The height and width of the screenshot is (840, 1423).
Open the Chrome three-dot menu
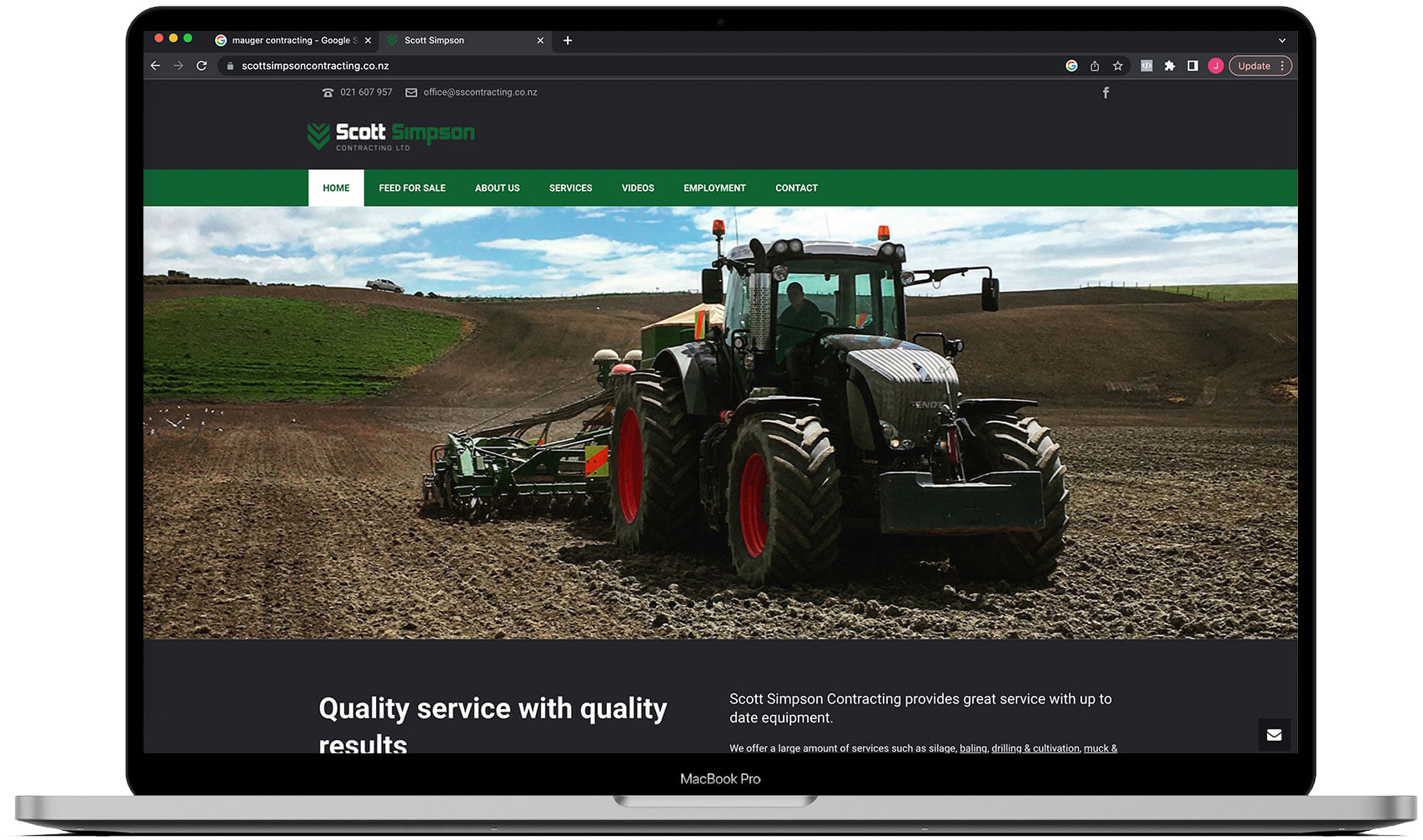pos(1283,65)
